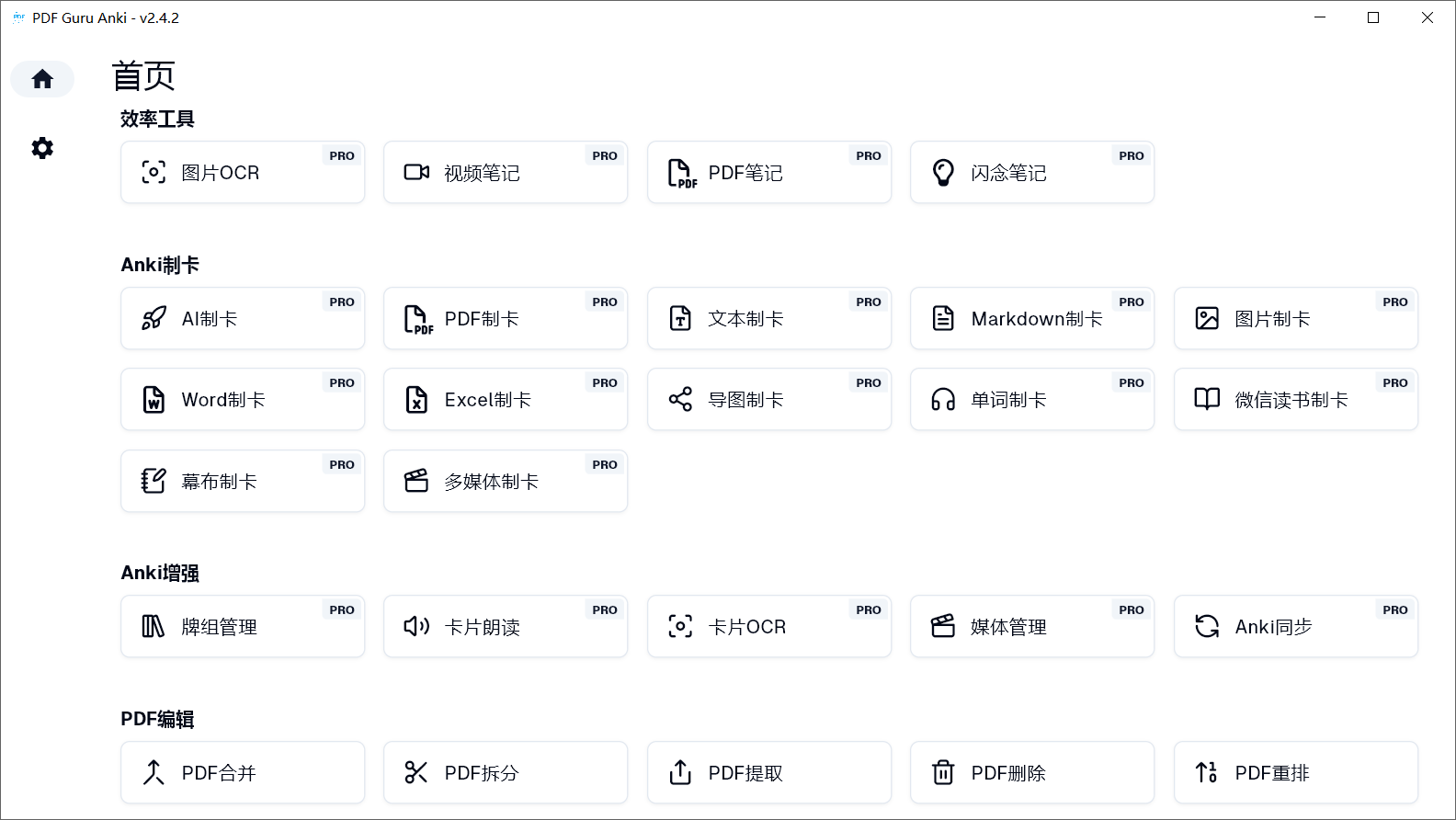Viewport: 1456px width, 820px height.
Task: Select the 微信读书制卡 card
Action: click(1296, 399)
